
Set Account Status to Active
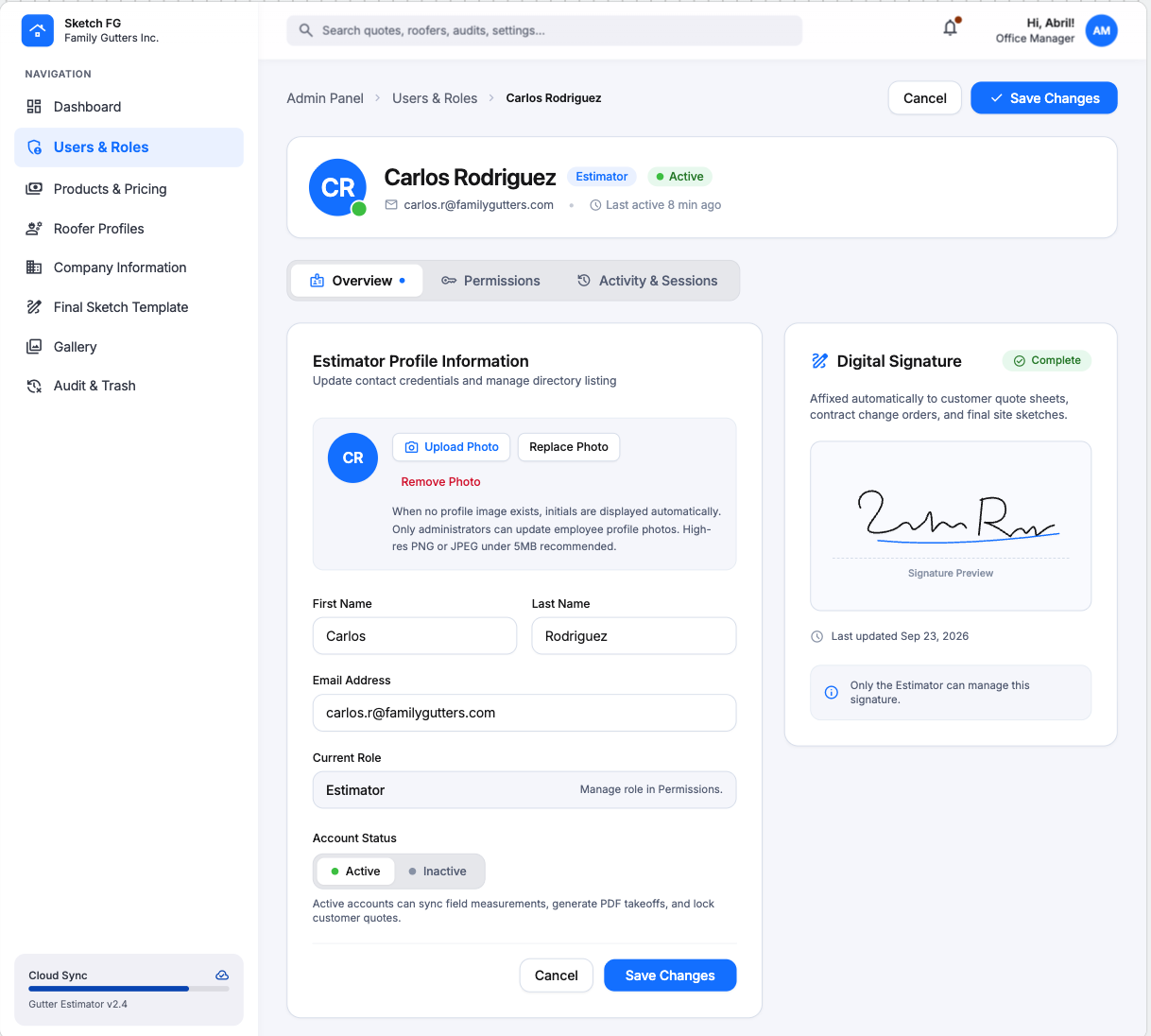coord(355,872)
